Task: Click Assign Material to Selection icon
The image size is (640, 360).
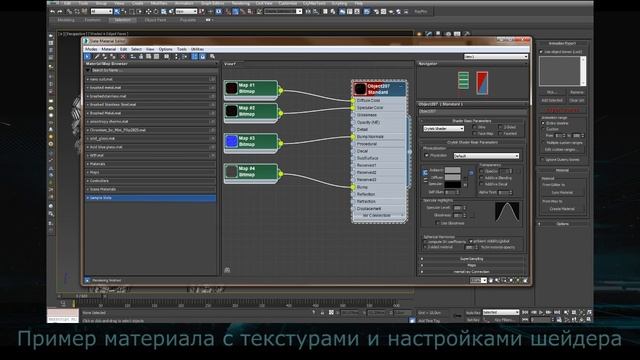Action: (x=113, y=56)
